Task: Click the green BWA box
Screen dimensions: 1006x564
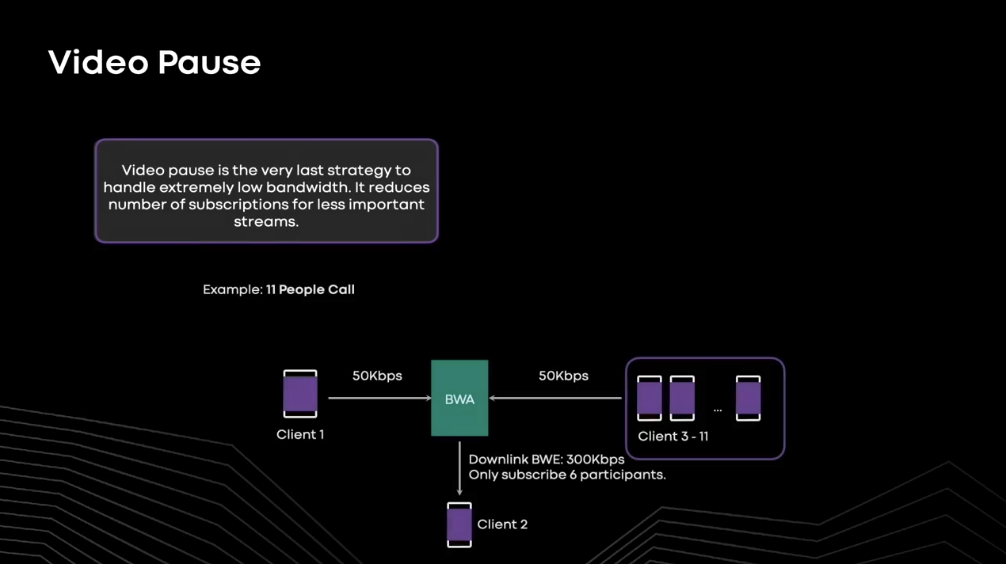Action: click(x=460, y=398)
